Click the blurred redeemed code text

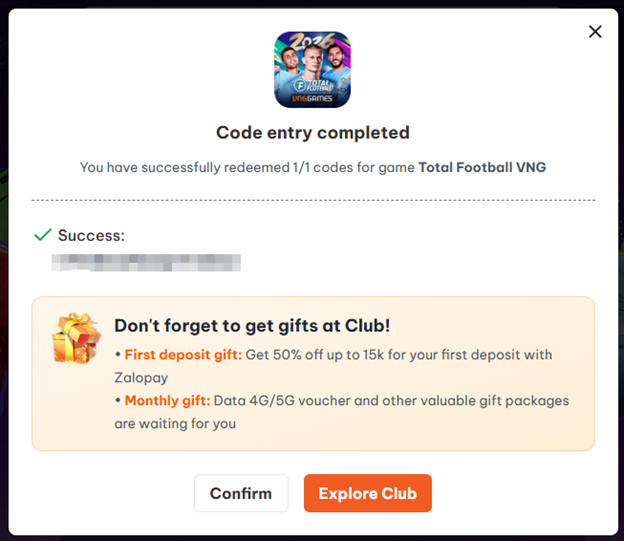[146, 263]
